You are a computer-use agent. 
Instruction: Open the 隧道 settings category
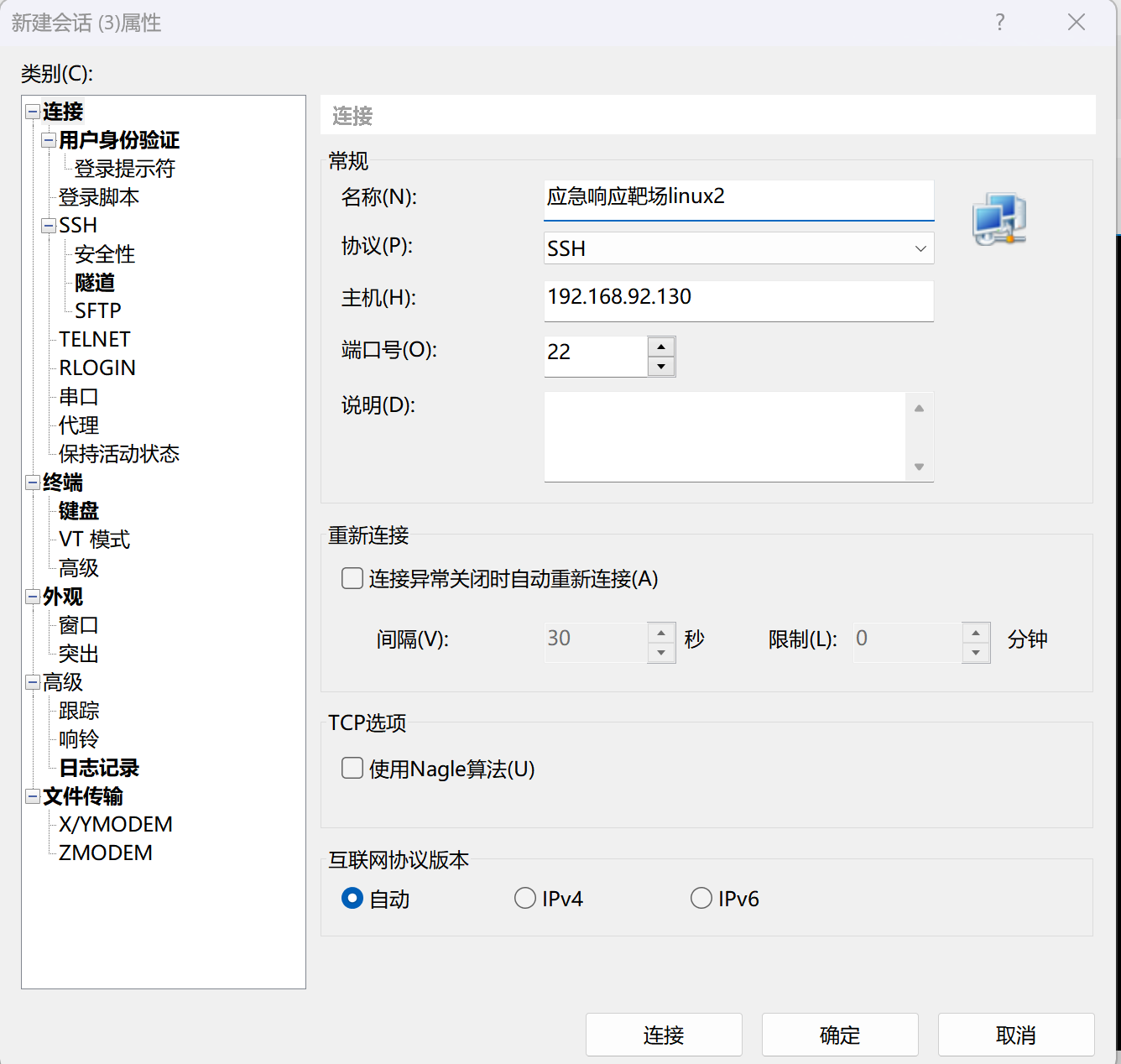click(95, 283)
